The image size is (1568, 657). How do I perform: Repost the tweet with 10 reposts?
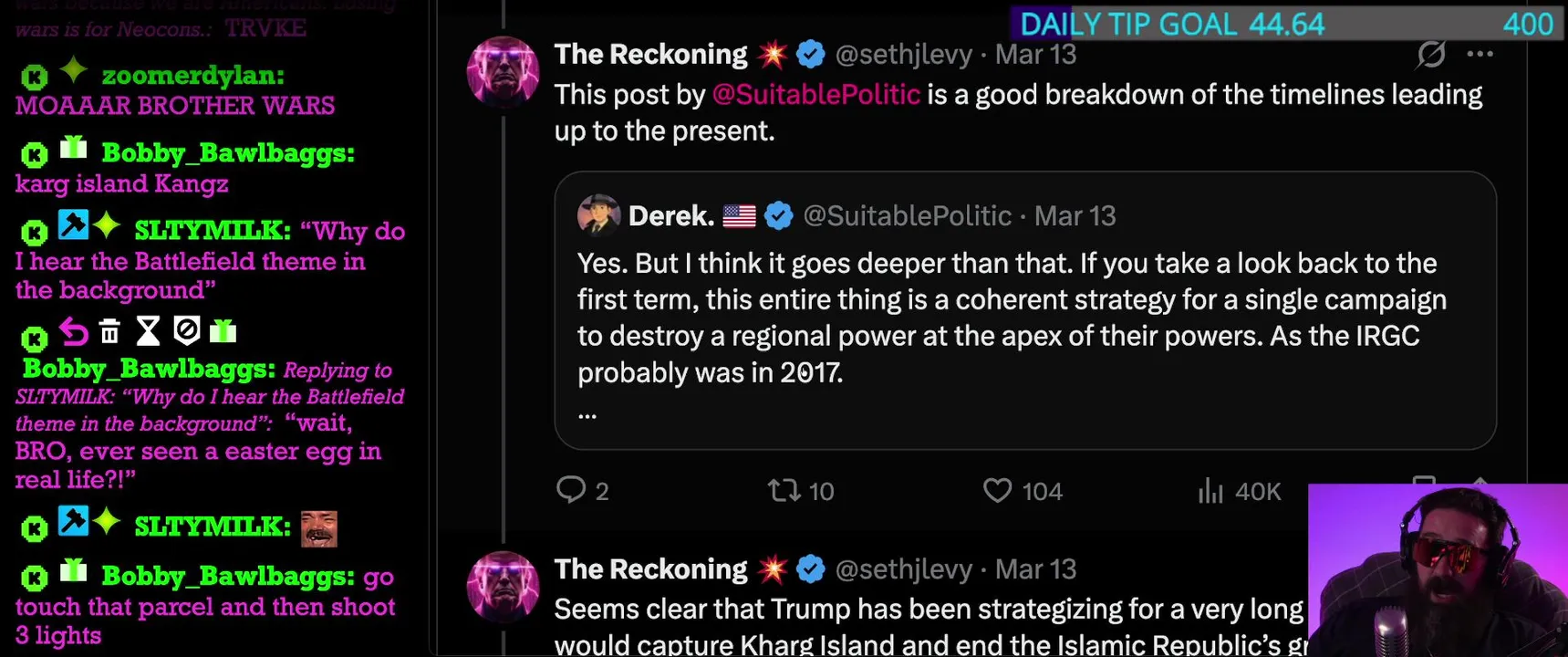[784, 491]
